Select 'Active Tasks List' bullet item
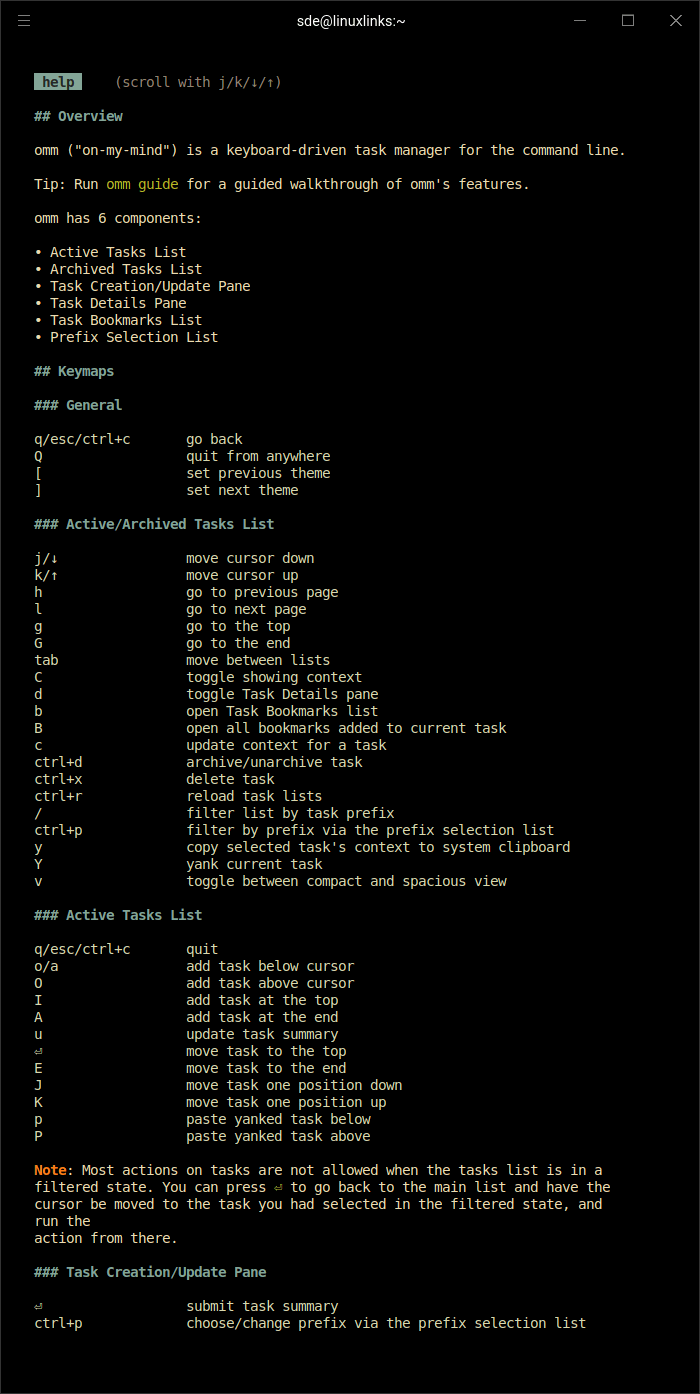 pos(117,252)
